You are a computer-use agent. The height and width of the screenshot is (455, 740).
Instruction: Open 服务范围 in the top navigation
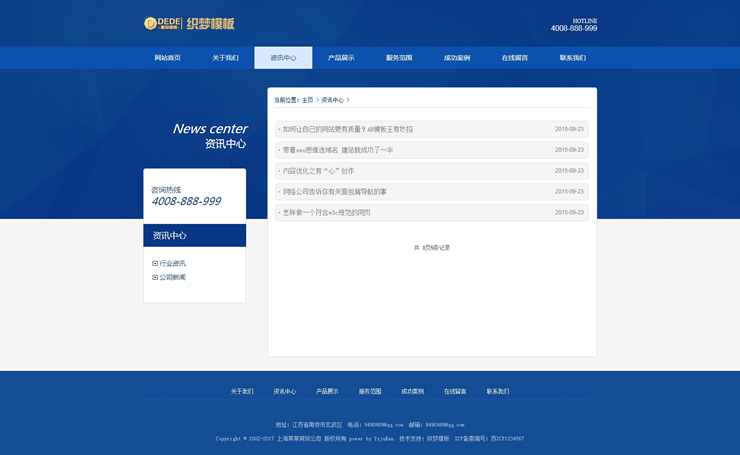point(399,58)
